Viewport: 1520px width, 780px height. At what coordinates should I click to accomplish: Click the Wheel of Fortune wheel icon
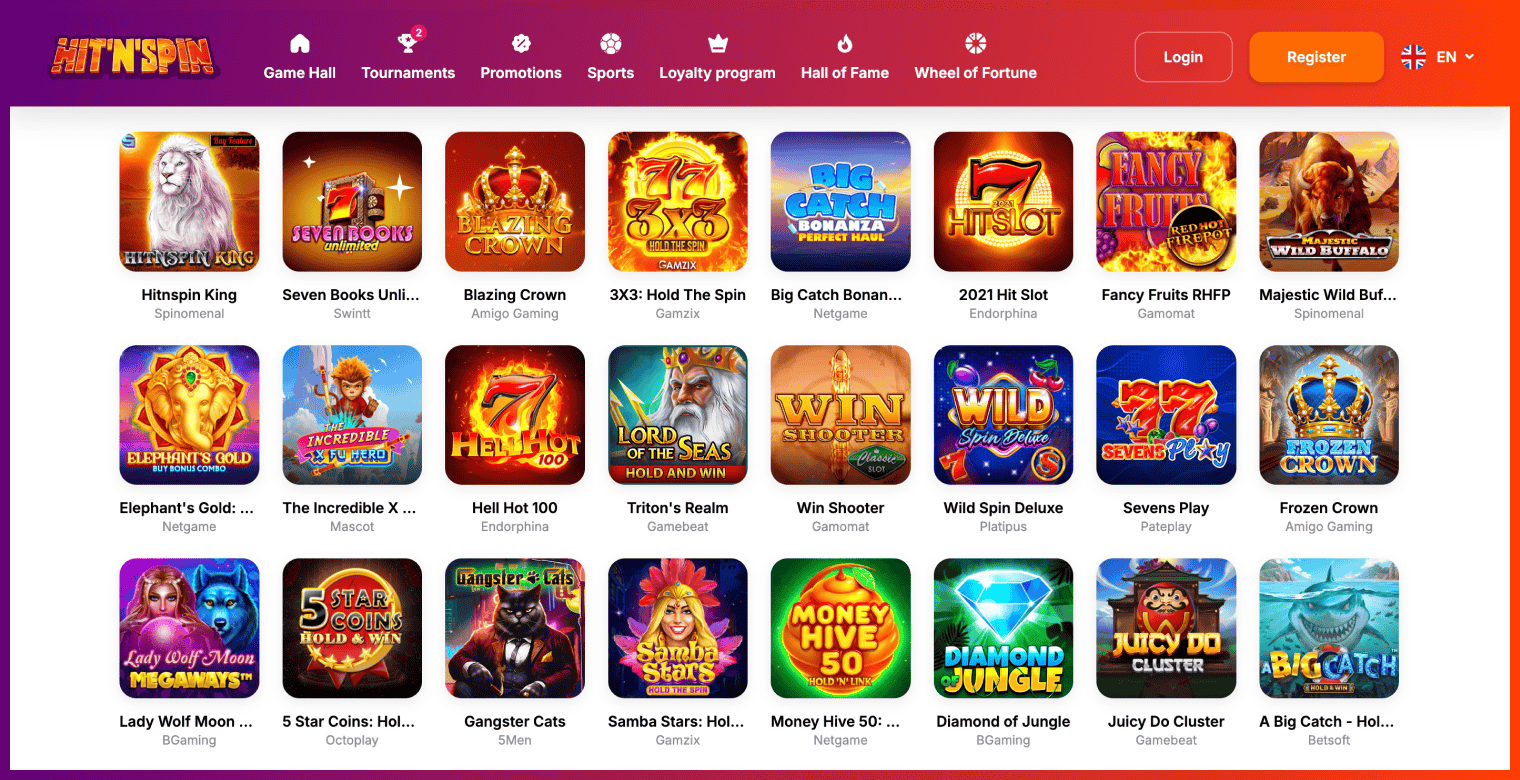[976, 43]
